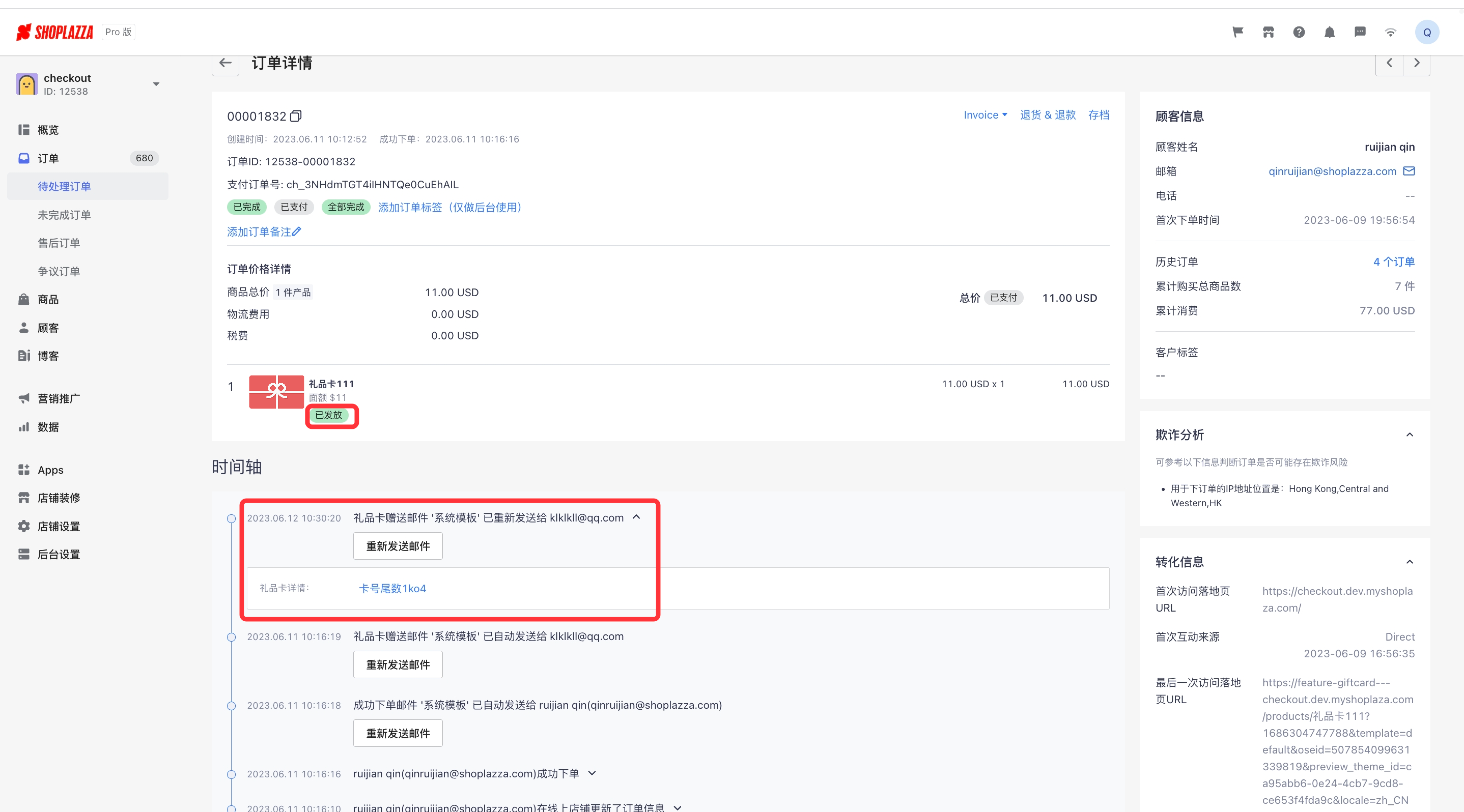Go to next order chevron

(x=1417, y=63)
